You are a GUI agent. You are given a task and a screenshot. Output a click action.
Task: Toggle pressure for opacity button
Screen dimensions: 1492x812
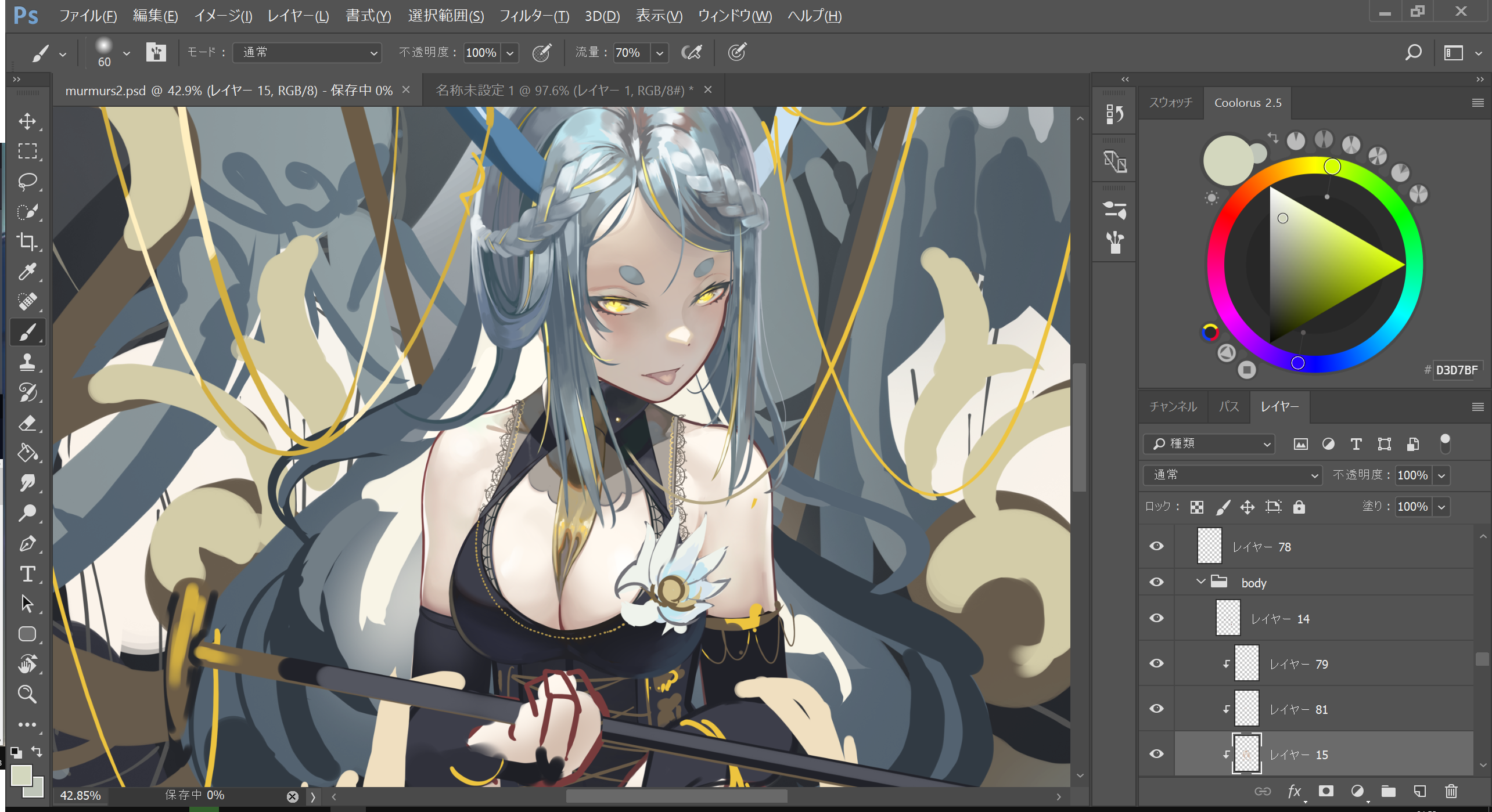[542, 53]
